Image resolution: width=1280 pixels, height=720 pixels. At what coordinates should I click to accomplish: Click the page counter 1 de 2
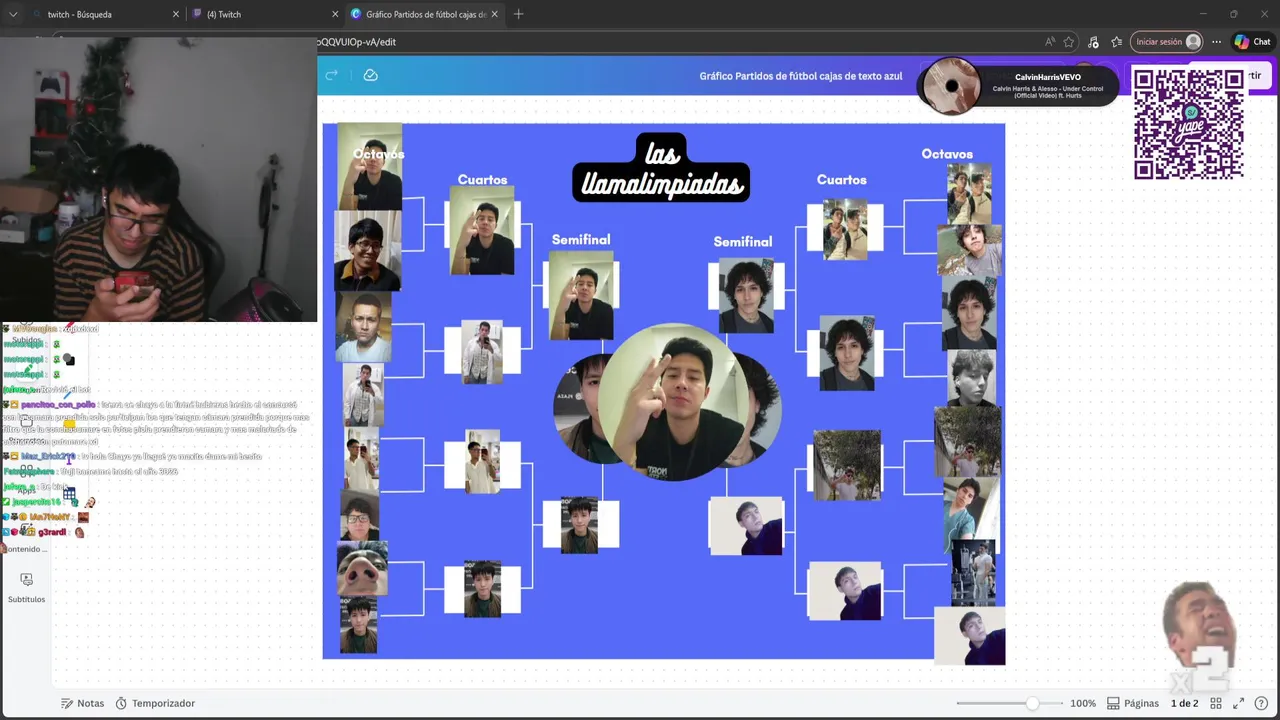(1184, 703)
